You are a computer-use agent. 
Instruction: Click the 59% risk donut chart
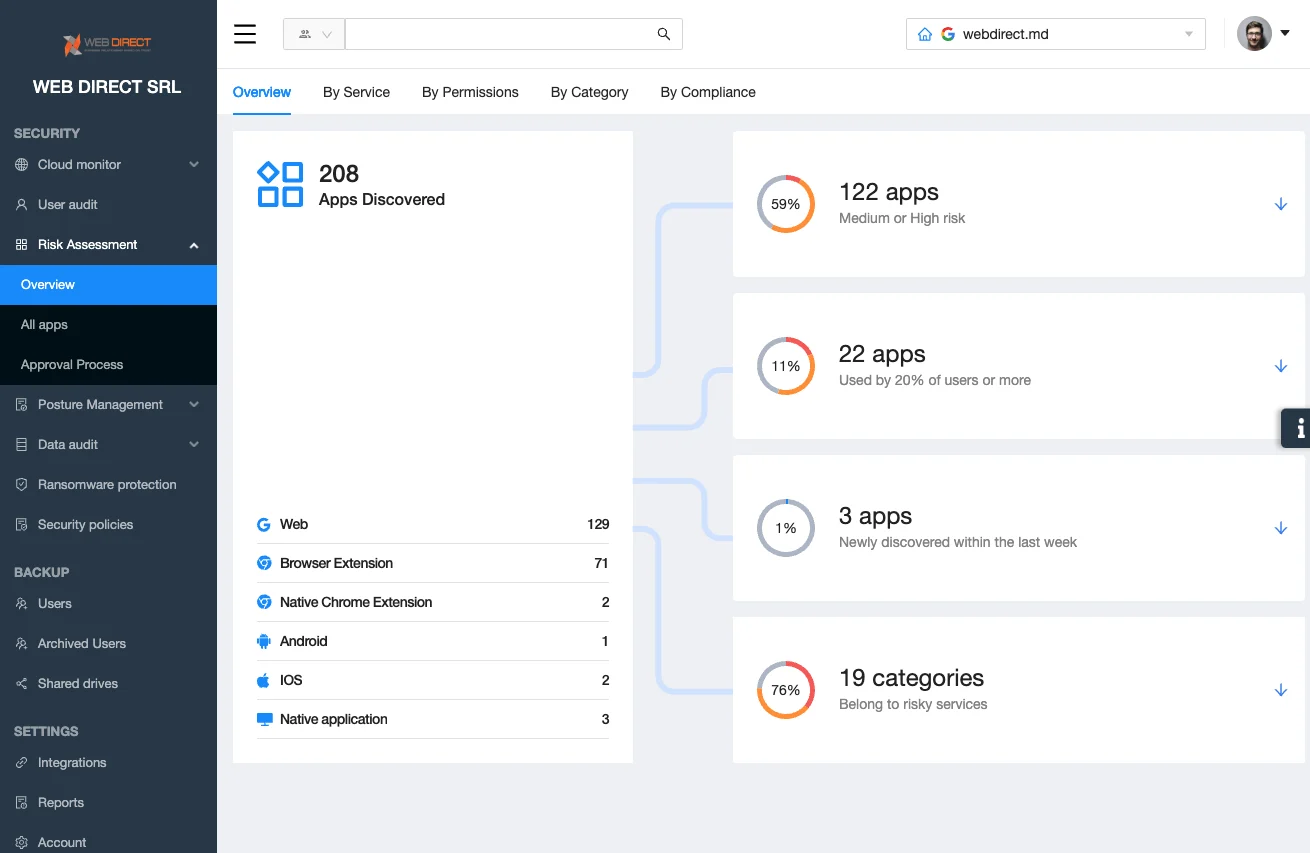tap(786, 204)
